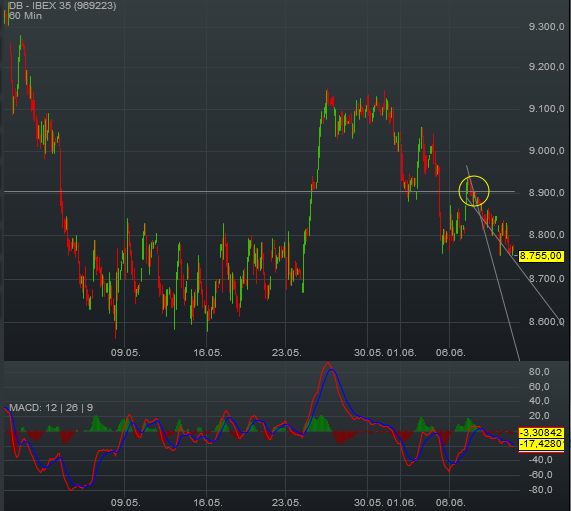This screenshot has height=511, width=571.
Task: Click the MACD signal value -17,4280
Action: point(540,444)
